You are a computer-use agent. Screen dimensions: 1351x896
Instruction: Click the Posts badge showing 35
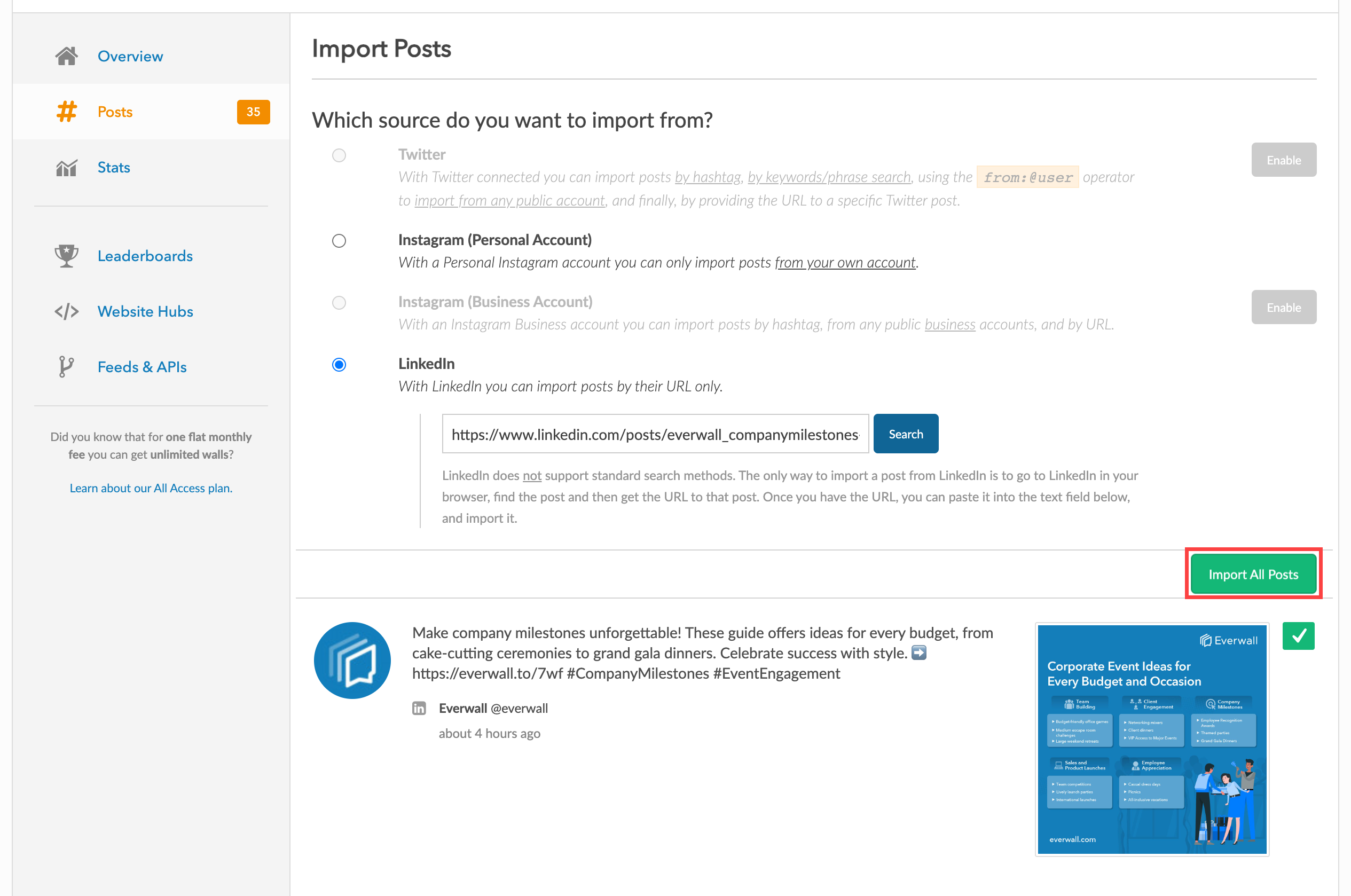[252, 111]
